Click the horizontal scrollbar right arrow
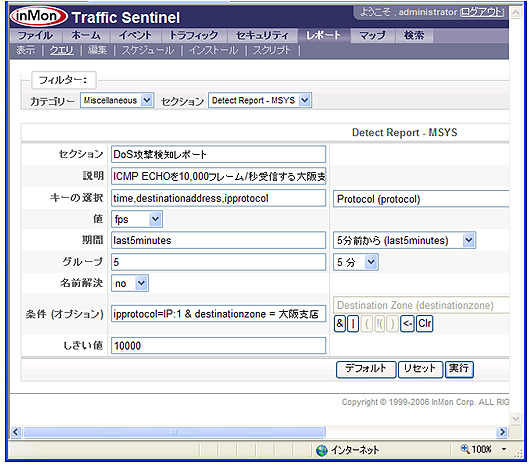Image resolution: width=530 pixels, height=466 pixels. point(502,432)
